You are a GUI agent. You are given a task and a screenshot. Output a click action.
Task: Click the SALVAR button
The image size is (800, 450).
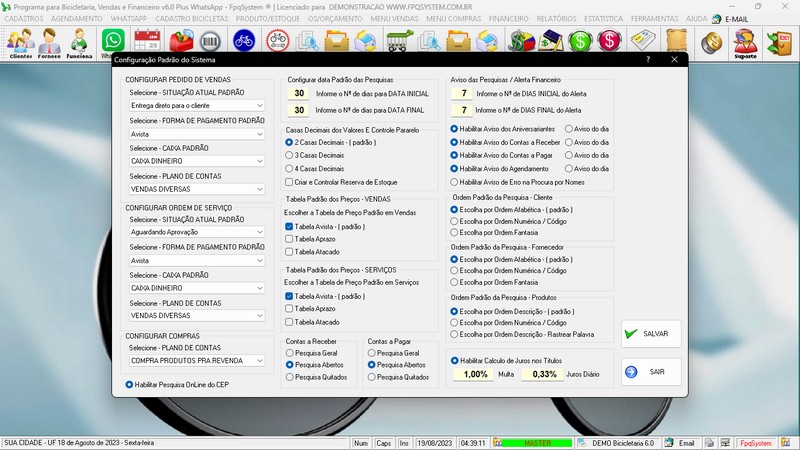tap(651, 334)
